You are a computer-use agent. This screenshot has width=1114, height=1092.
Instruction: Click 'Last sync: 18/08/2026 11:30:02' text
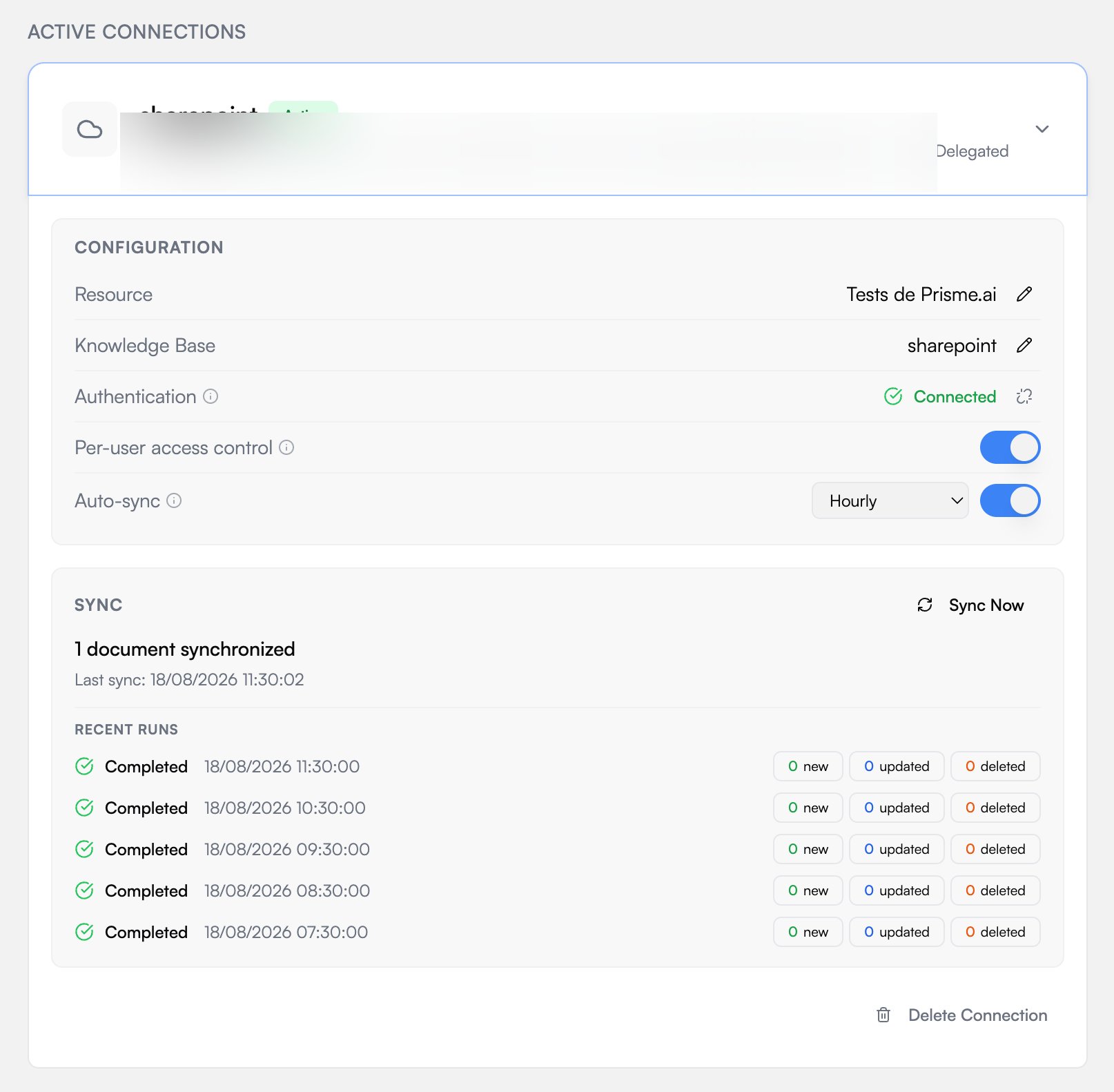click(x=189, y=680)
